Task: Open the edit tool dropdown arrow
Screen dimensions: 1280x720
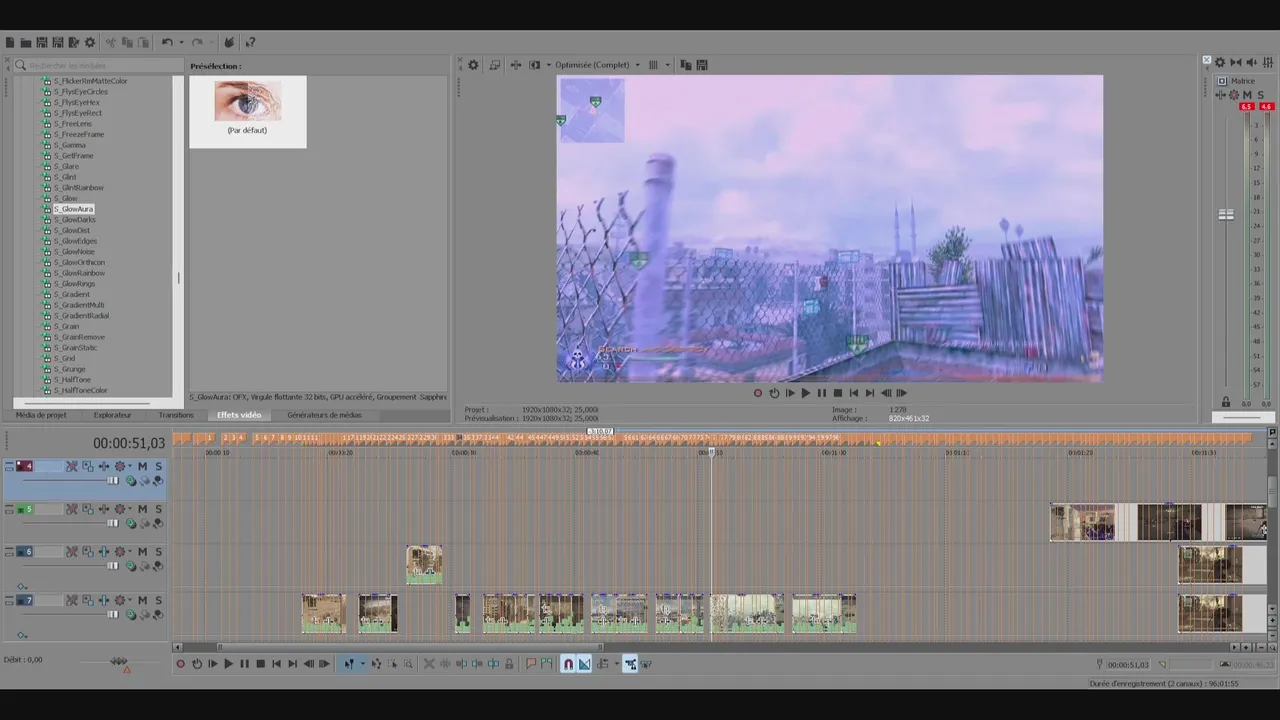Action: [363, 664]
